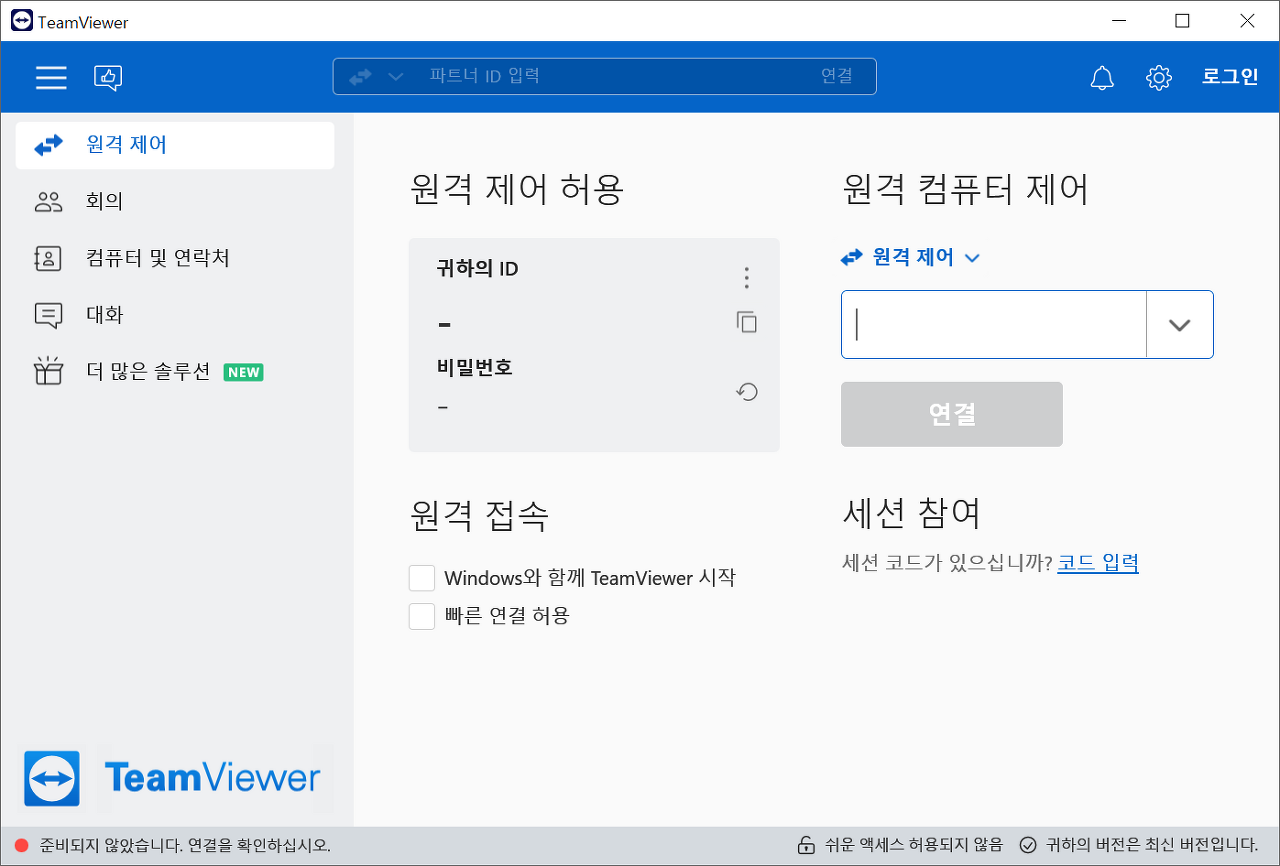
Task: Close the TeamViewer window
Action: (1247, 21)
